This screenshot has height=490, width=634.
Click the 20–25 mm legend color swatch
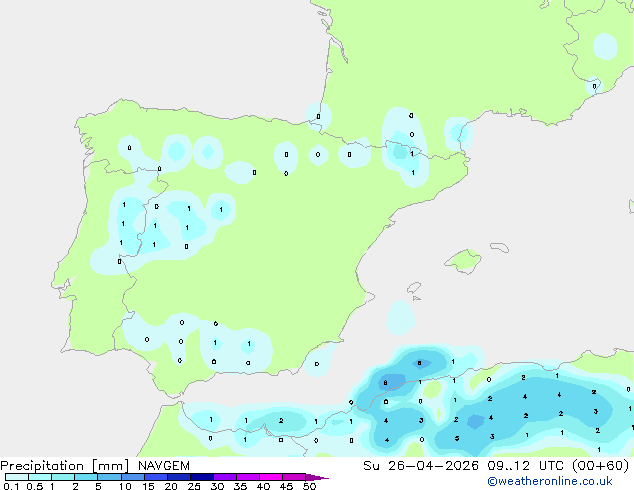click(178, 477)
